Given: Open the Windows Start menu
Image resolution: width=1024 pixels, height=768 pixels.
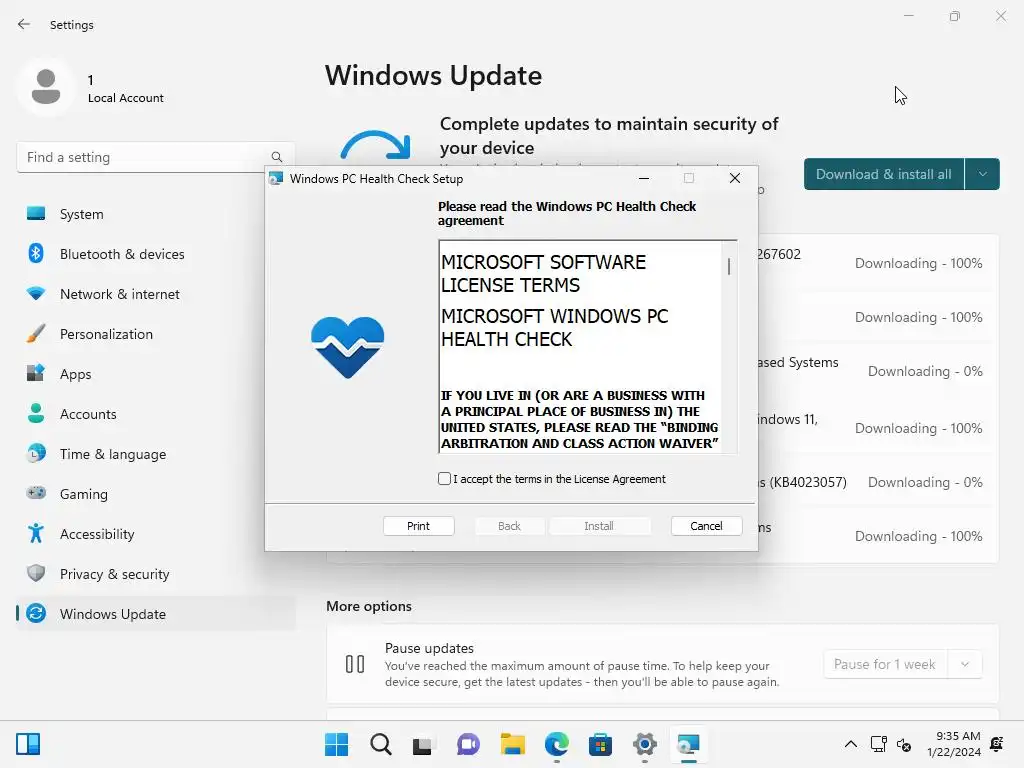Looking at the screenshot, I should 336,744.
